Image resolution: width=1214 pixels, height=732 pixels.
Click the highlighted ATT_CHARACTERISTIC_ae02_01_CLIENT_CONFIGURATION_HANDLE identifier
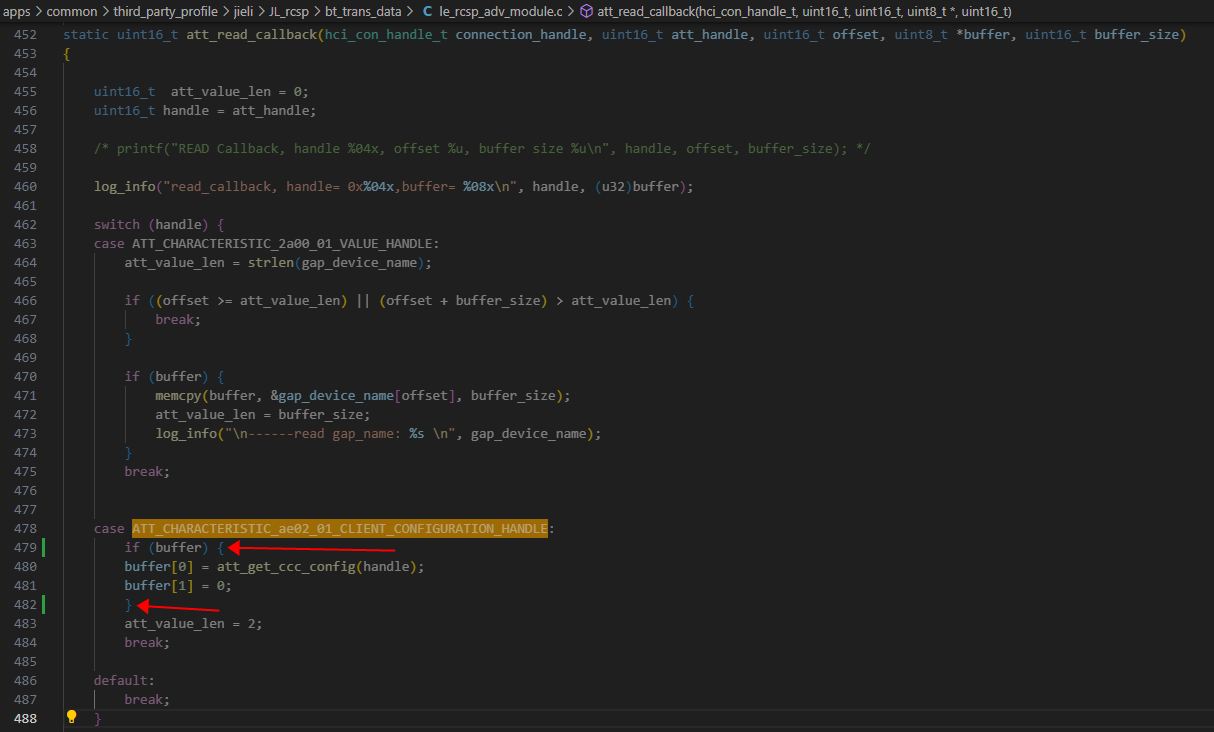pyautogui.click(x=340, y=528)
